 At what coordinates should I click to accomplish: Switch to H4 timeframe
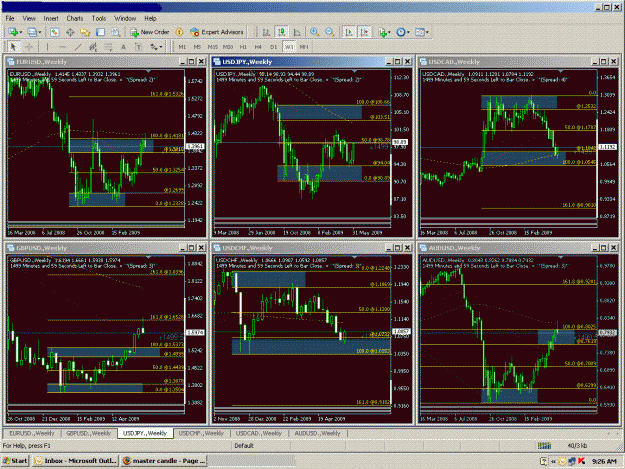258,47
